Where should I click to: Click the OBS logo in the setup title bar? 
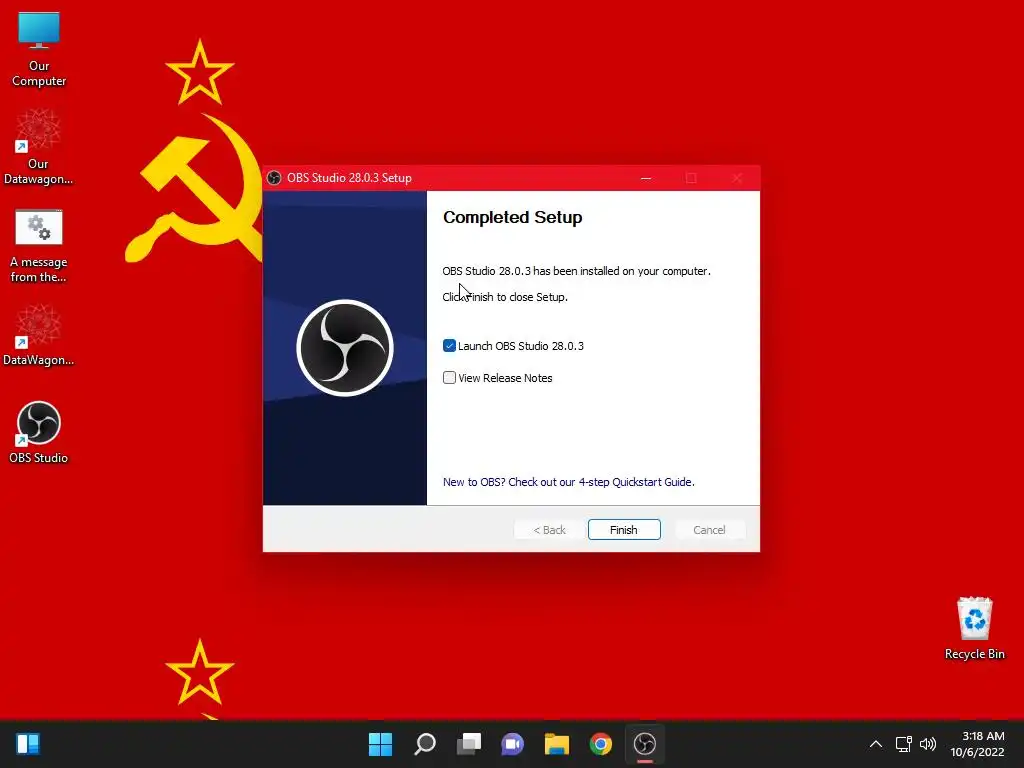click(274, 178)
